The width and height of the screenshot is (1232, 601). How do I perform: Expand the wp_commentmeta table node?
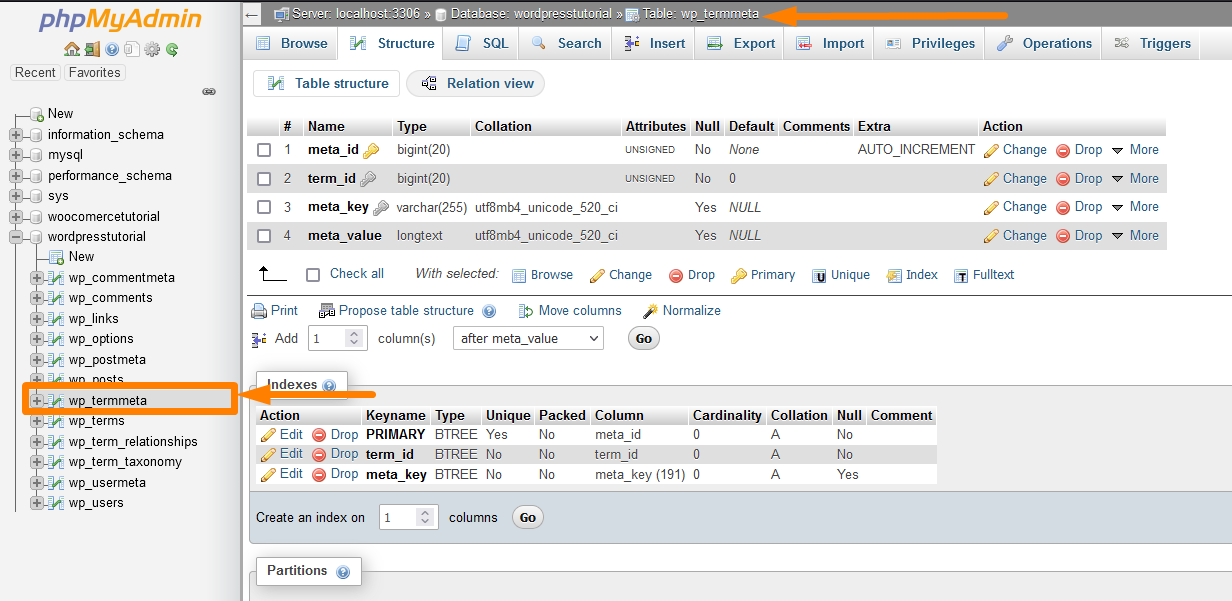(x=37, y=278)
